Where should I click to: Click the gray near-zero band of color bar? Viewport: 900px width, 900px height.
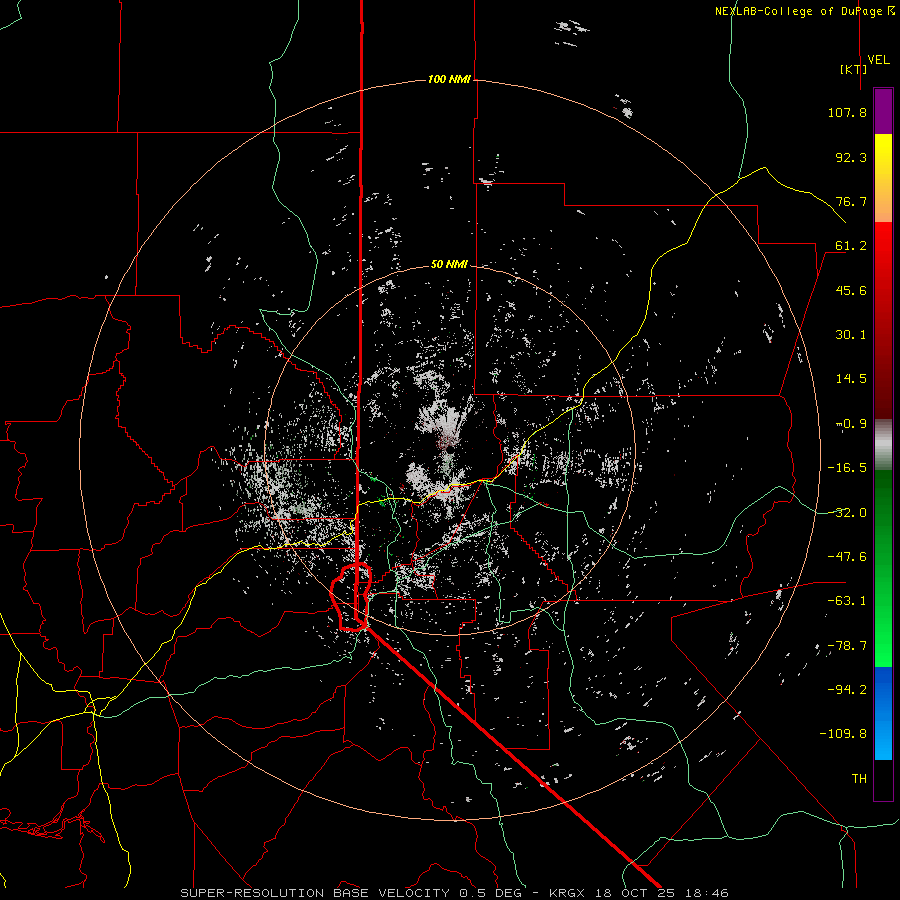coord(883,443)
